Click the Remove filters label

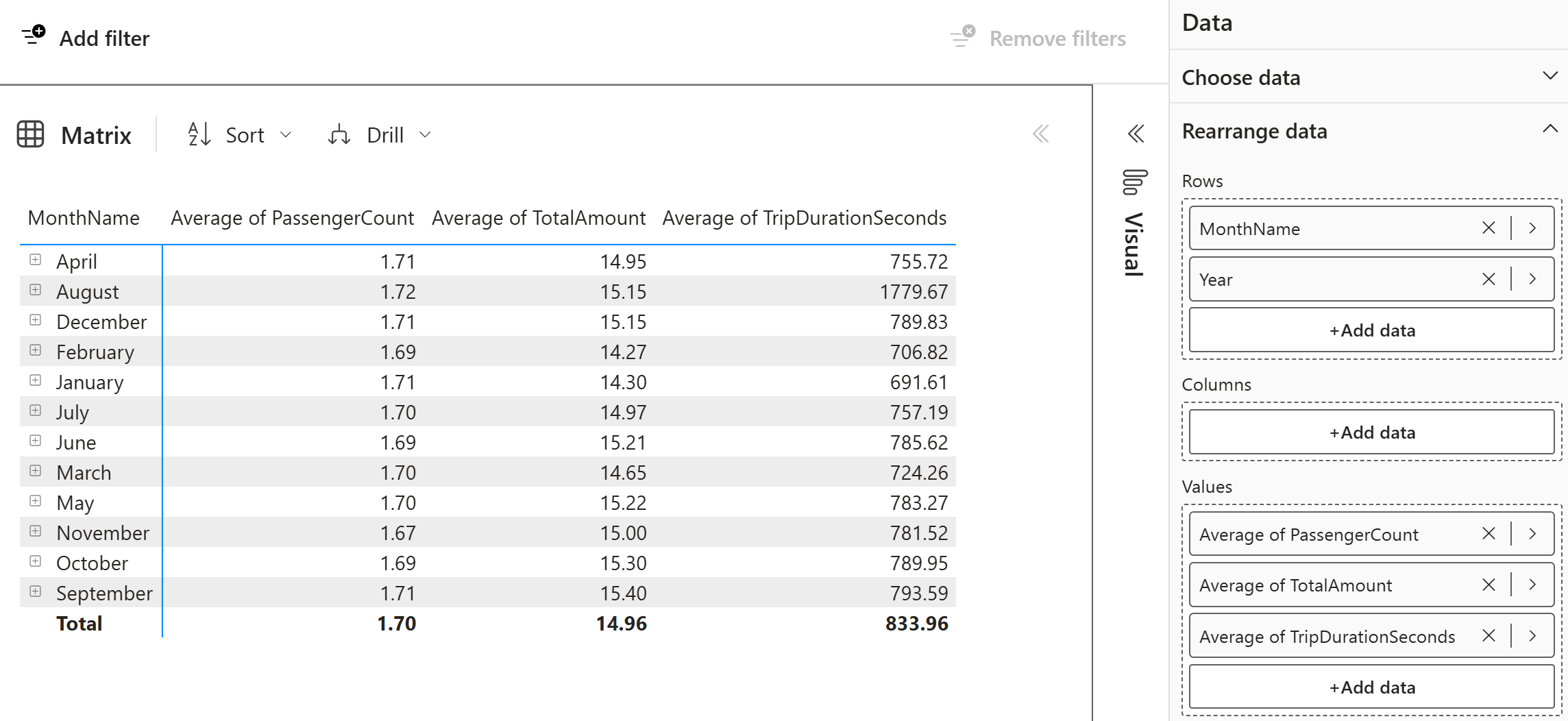pos(1057,38)
